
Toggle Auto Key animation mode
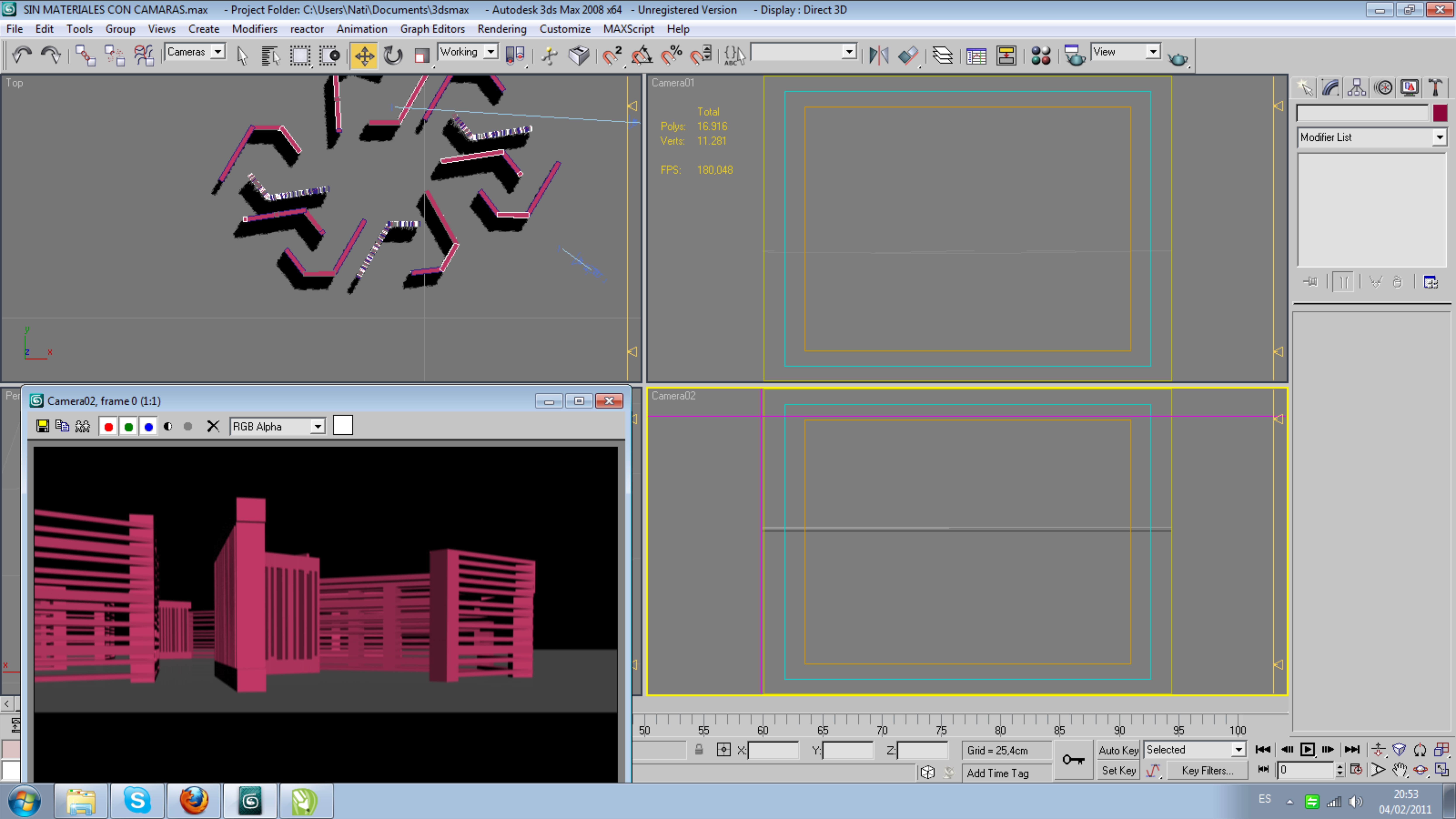click(1118, 750)
